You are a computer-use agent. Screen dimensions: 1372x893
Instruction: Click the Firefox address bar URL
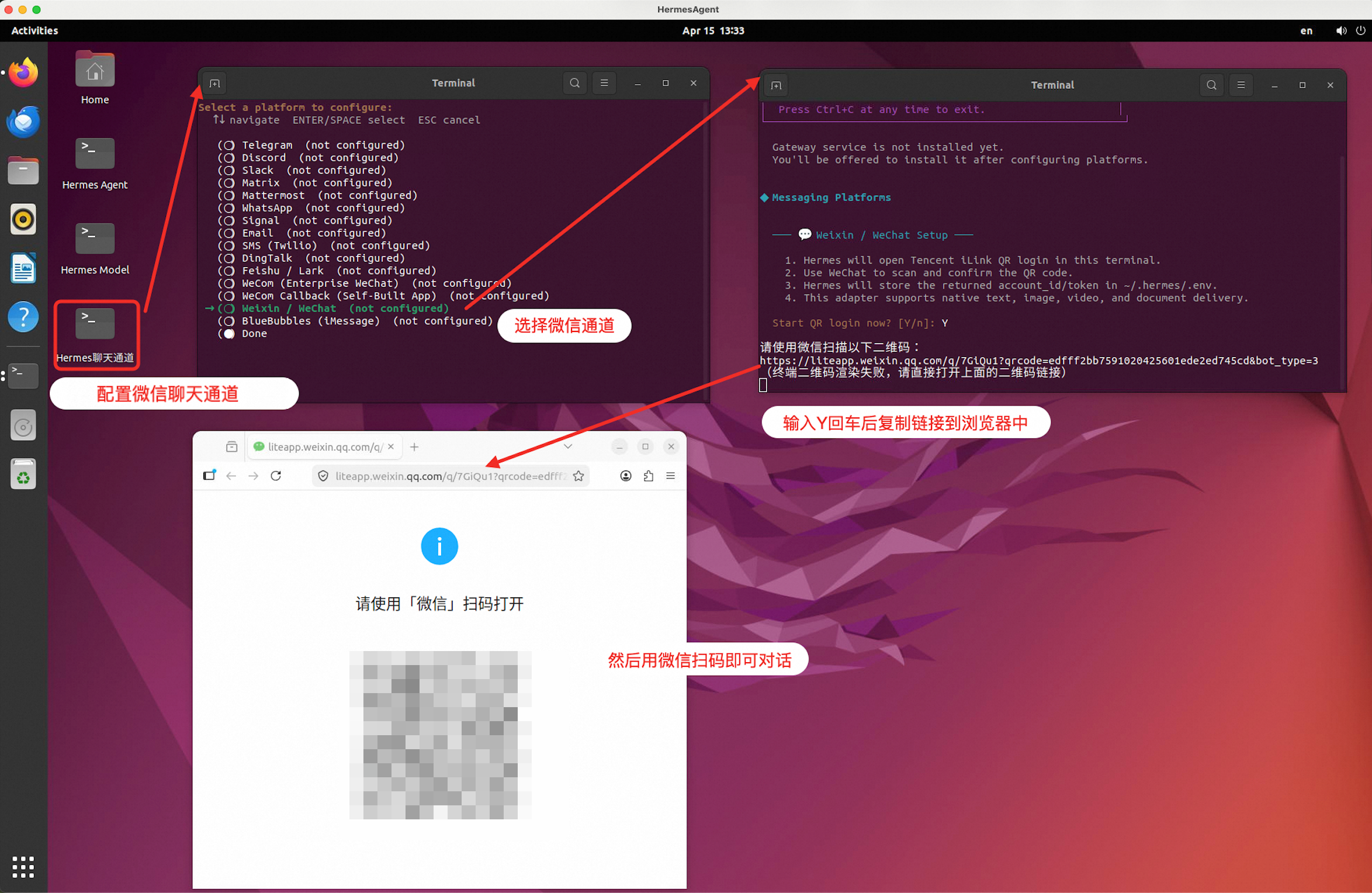449,476
